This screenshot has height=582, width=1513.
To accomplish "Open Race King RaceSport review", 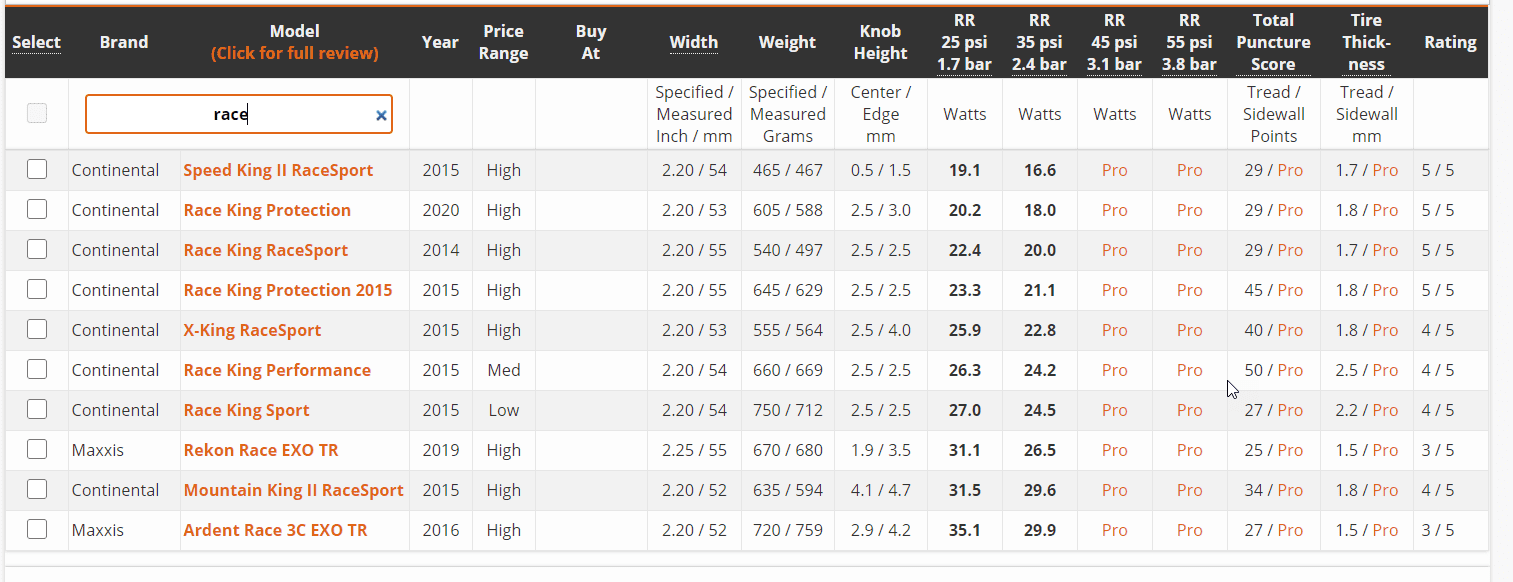I will coord(266,250).
